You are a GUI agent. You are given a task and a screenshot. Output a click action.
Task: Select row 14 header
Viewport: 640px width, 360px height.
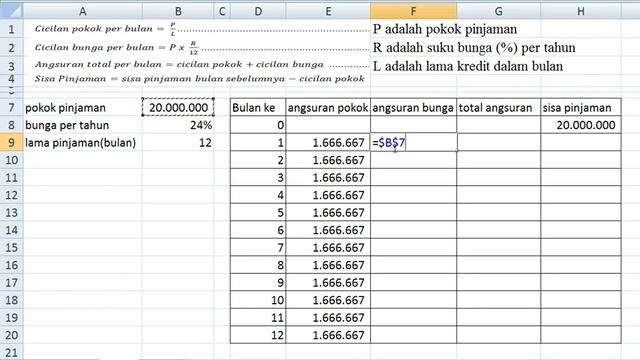(x=11, y=230)
